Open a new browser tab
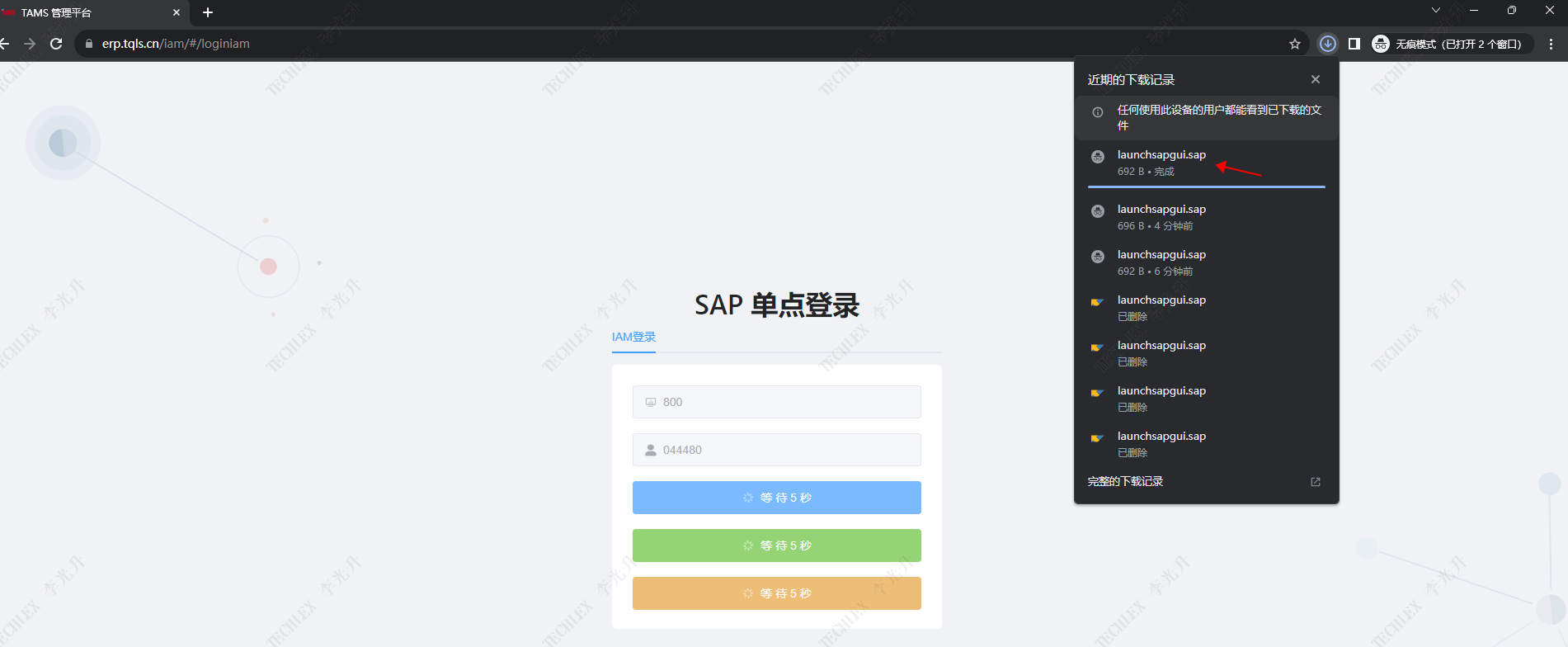The image size is (1568, 647). pyautogui.click(x=208, y=12)
